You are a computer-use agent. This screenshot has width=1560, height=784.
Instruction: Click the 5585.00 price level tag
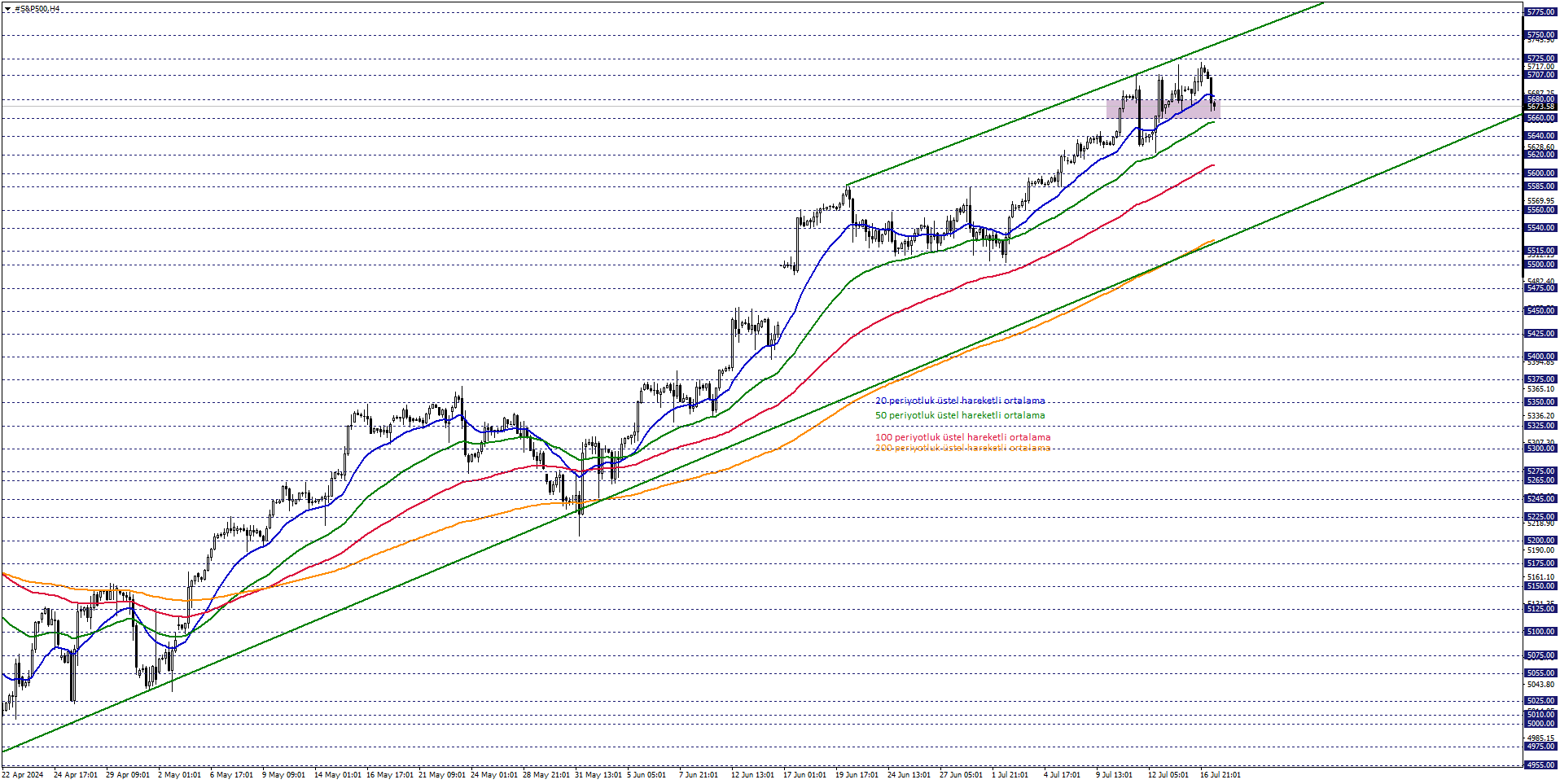[1540, 186]
